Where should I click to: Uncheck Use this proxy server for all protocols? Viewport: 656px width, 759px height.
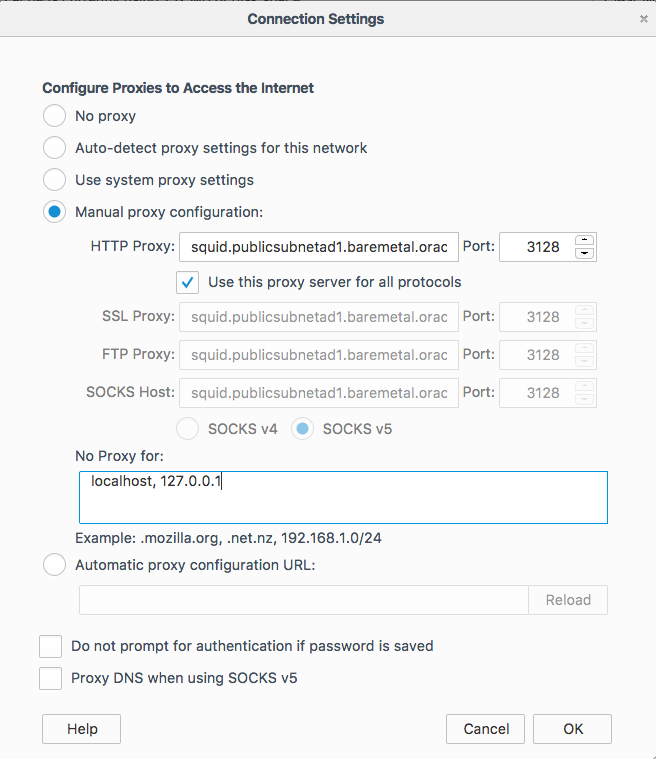[x=187, y=282]
